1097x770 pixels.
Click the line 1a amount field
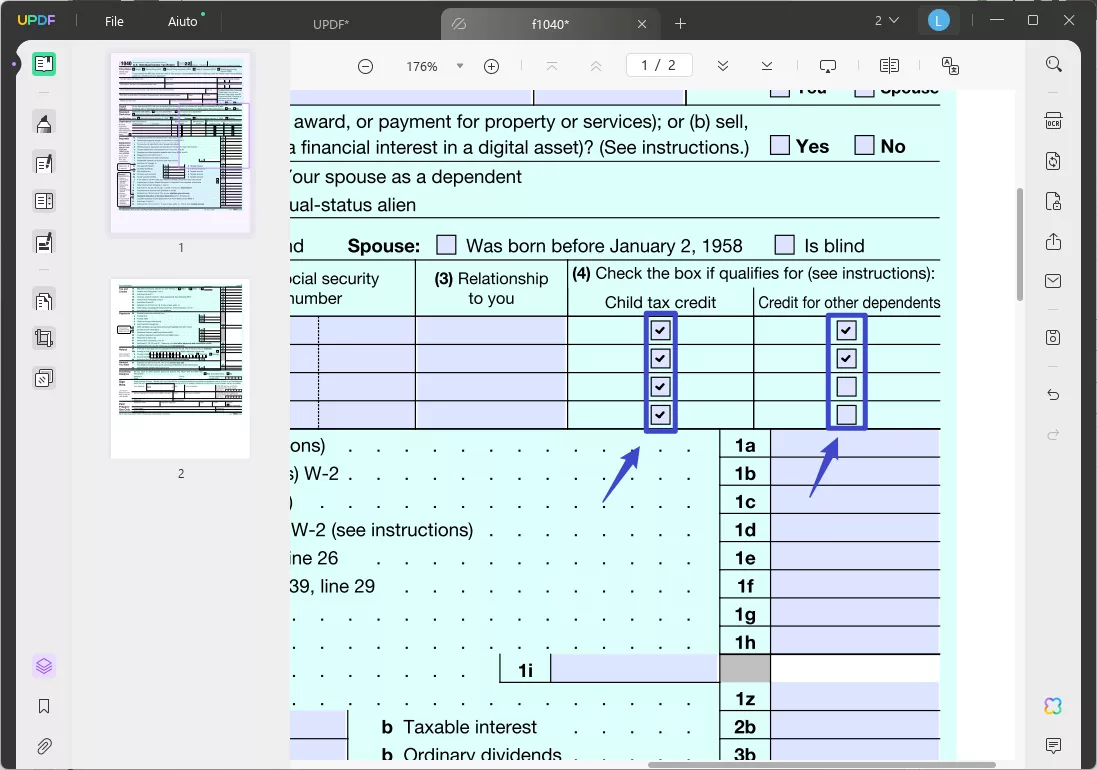coord(855,445)
